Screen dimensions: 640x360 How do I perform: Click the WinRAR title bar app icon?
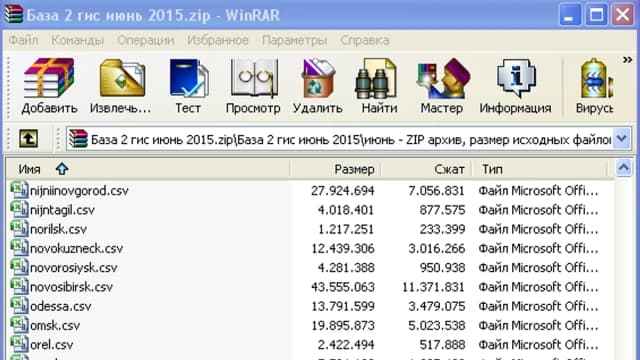tap(13, 13)
